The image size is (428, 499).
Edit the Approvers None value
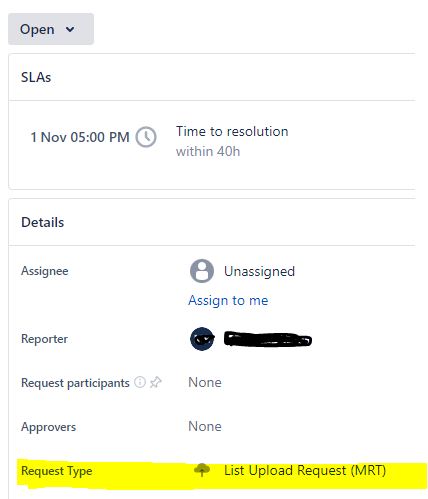(205, 426)
